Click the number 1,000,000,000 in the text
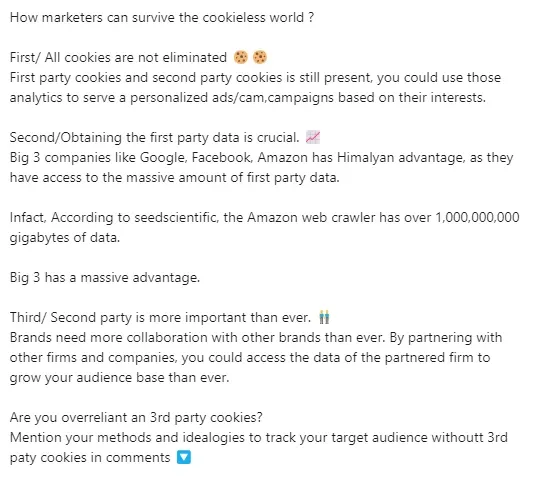Viewport: 534px width, 496px height. 477,217
